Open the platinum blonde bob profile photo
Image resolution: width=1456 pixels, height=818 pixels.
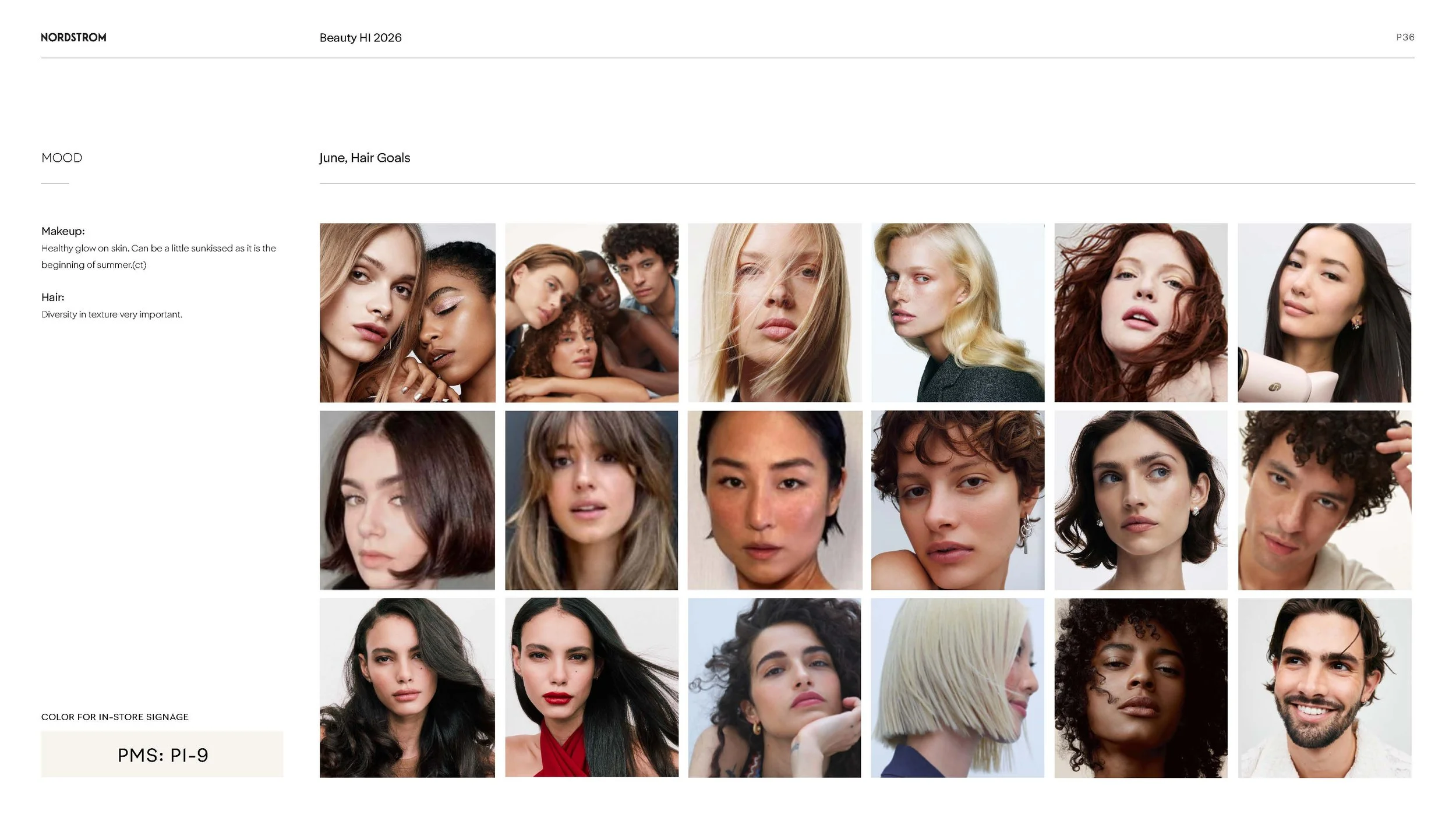click(957, 688)
